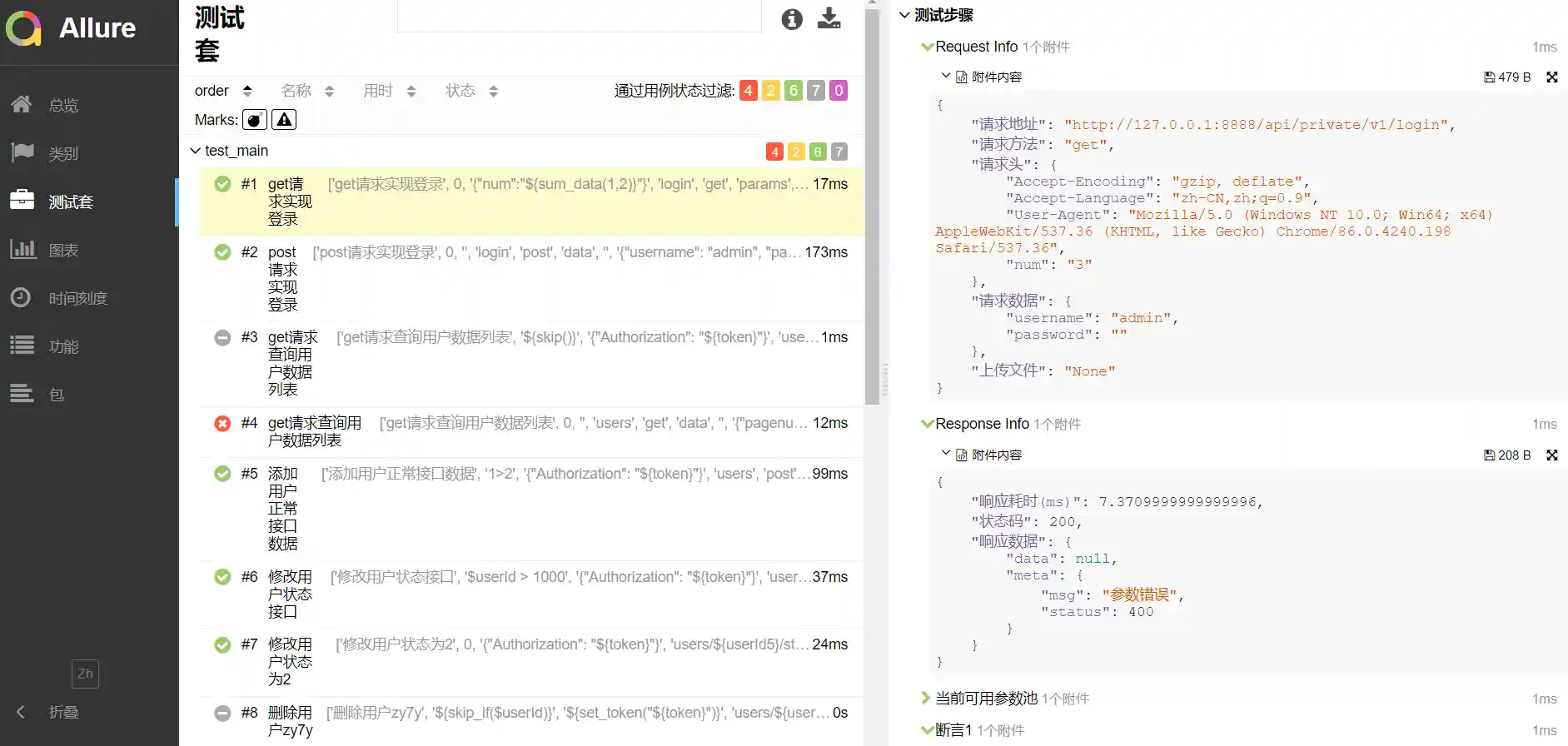The height and width of the screenshot is (746, 1568).
Task: Toggle the flaky bomb mark filter
Action: 255,120
